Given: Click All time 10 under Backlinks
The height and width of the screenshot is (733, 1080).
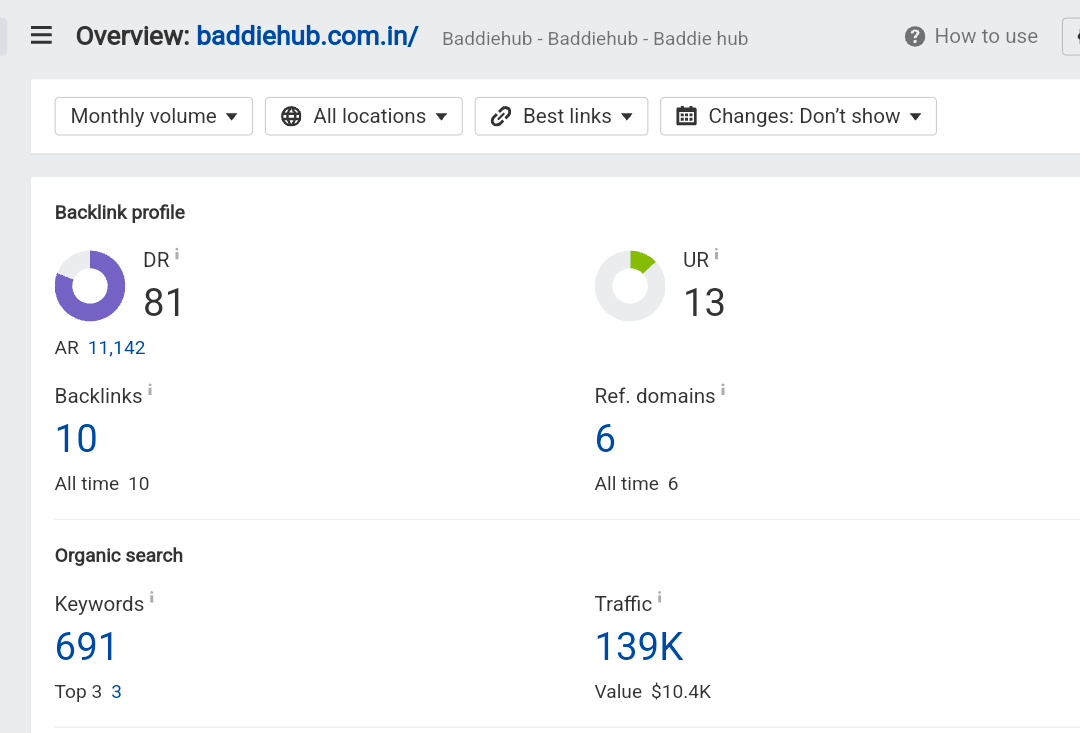Looking at the screenshot, I should tap(102, 484).
